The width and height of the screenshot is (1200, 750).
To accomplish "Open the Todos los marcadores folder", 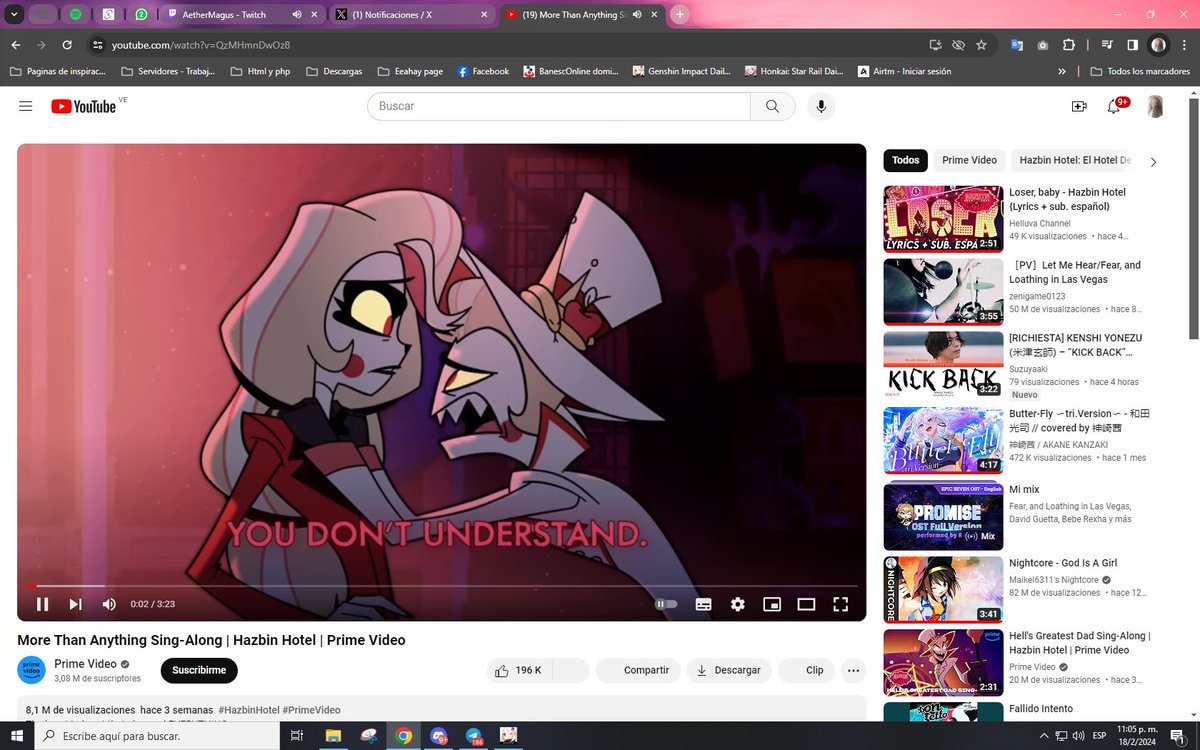I will pyautogui.click(x=1139, y=72).
